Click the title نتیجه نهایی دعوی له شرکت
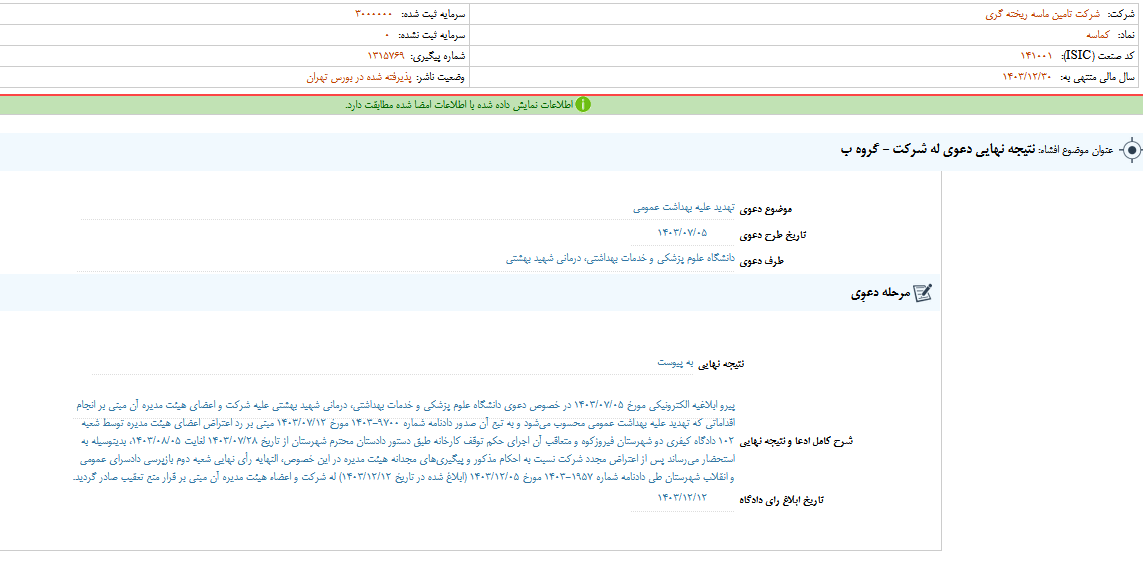 tap(931, 150)
